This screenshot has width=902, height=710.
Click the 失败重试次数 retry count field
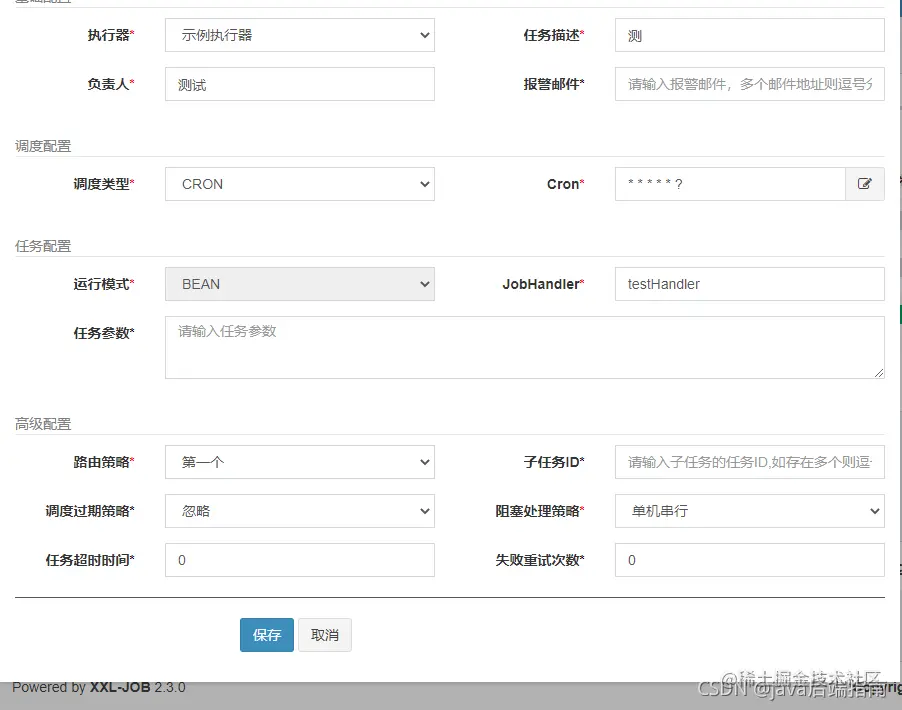[749, 560]
